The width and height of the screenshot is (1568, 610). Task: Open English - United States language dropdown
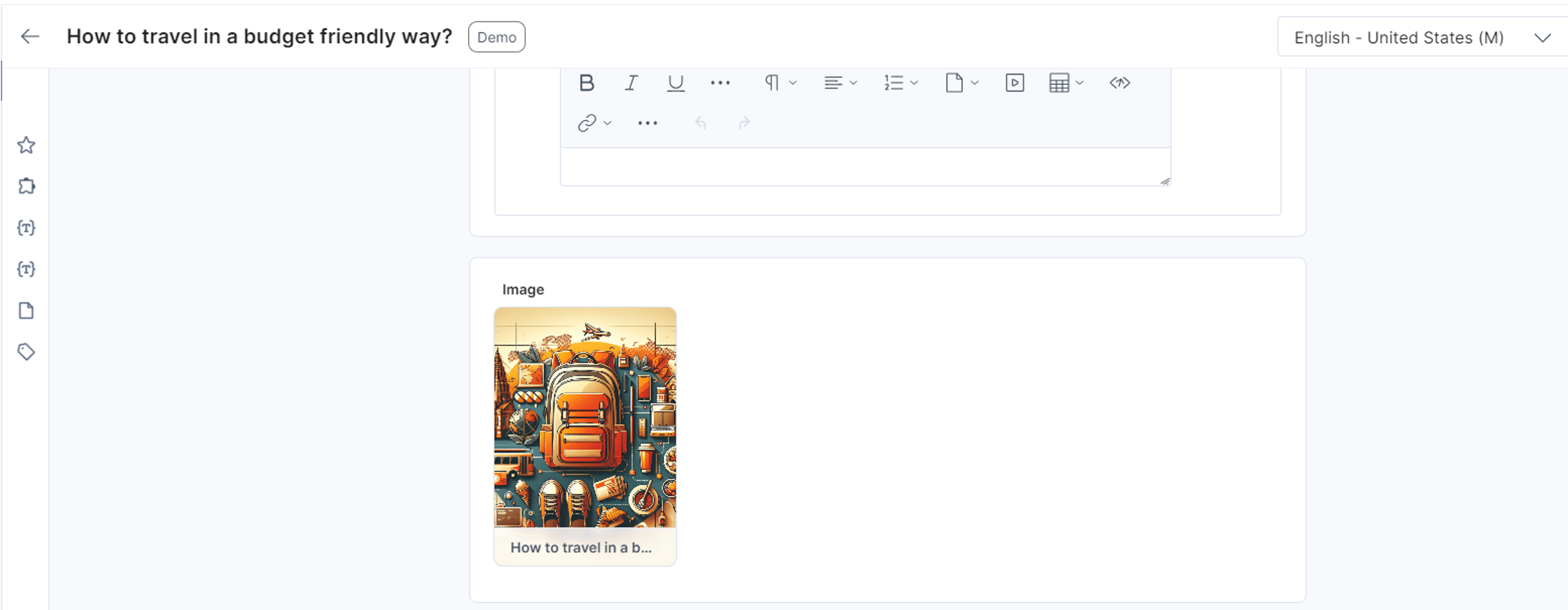point(1422,37)
